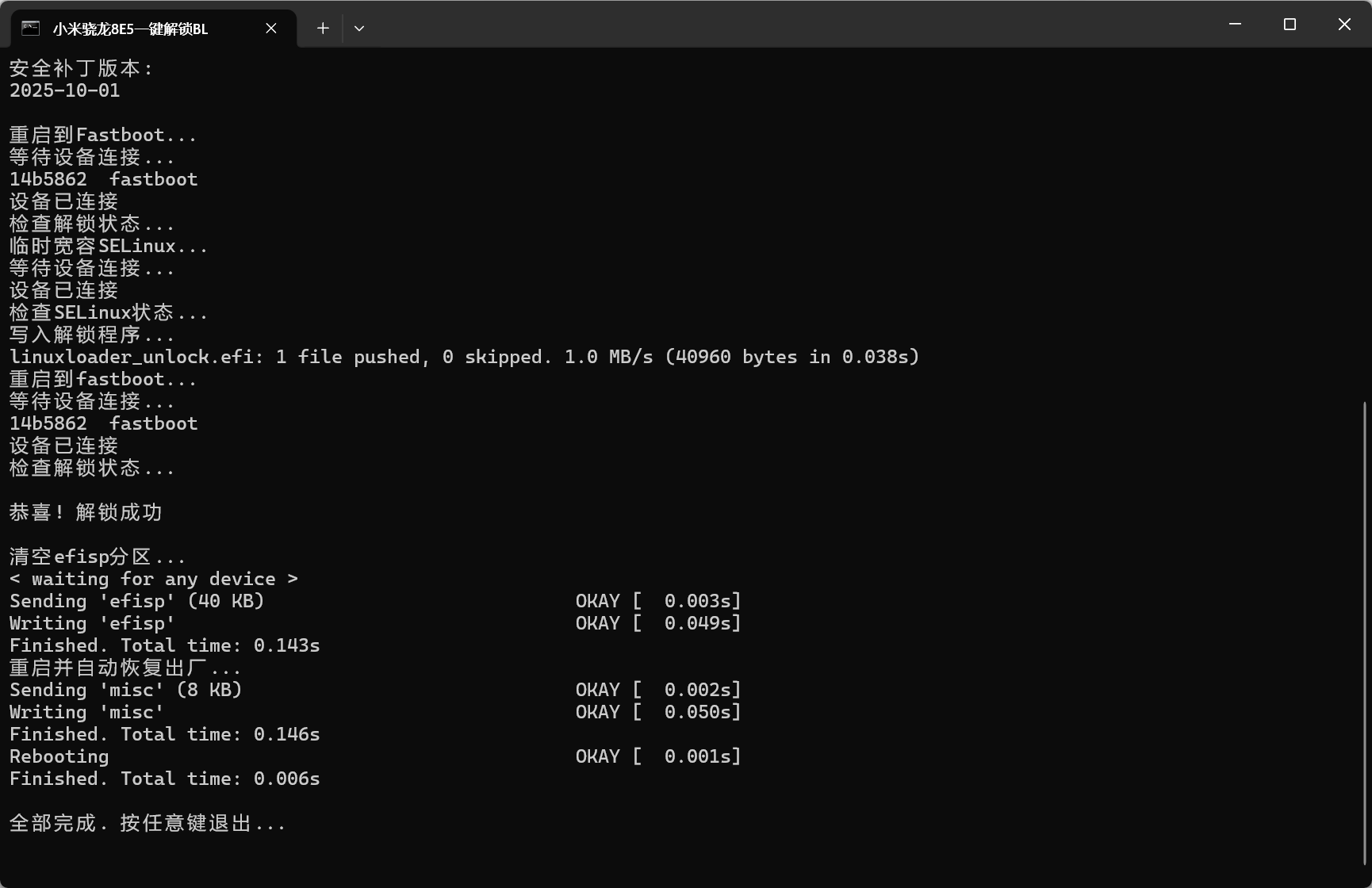
Task: Click the 清空efisp分区 line
Action: [x=98, y=557]
